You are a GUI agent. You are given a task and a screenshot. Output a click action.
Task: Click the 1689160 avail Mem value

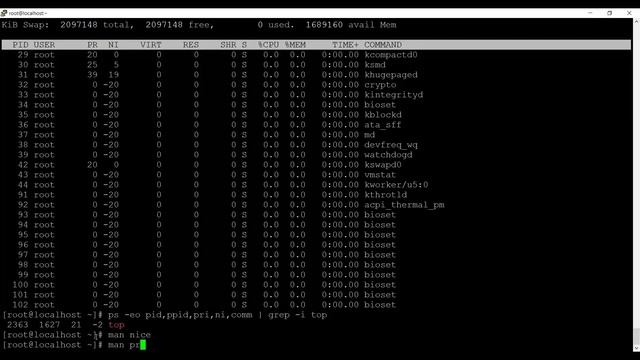click(324, 25)
